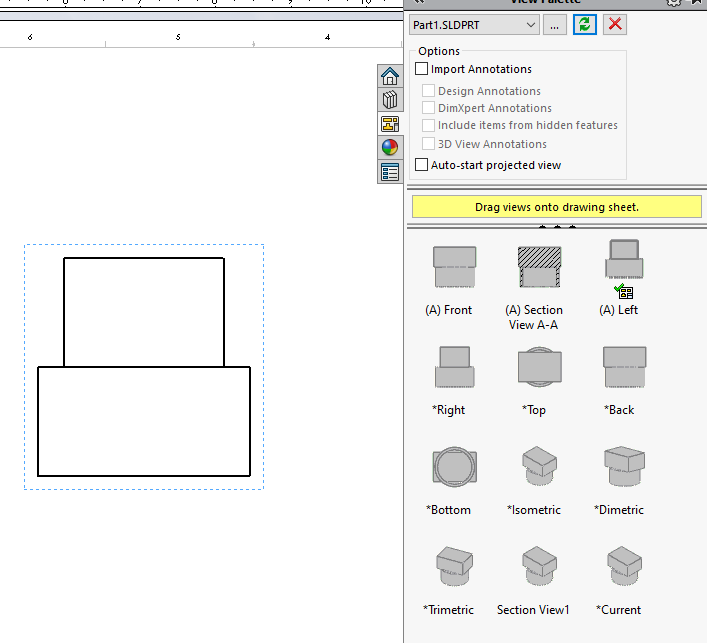This screenshot has width=707, height=643.
Task: Open the Design Library tab
Action: tap(390, 100)
